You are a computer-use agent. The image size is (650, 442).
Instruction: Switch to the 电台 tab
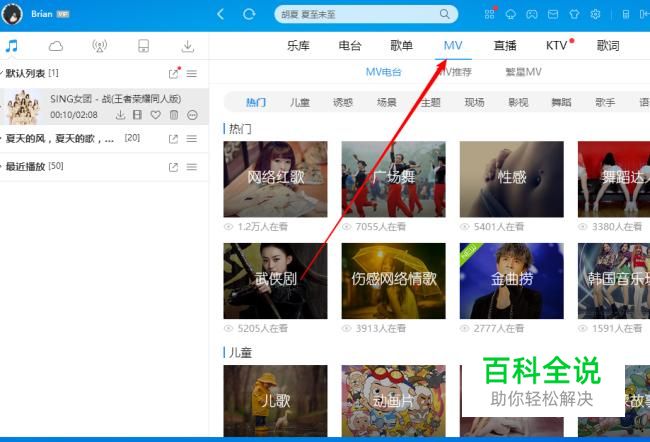[x=350, y=45]
